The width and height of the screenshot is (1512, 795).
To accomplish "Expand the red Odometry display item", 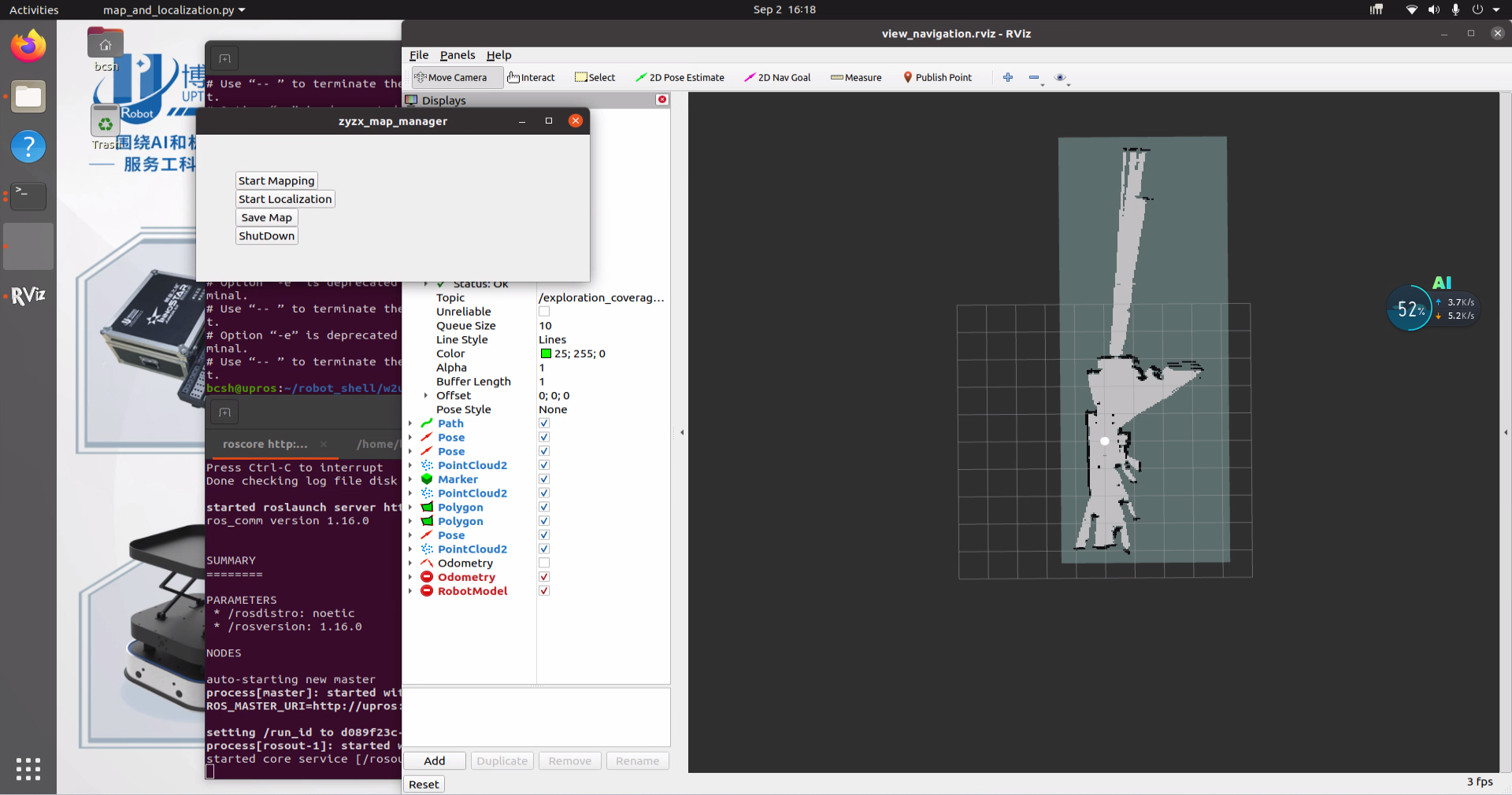I will [x=410, y=577].
